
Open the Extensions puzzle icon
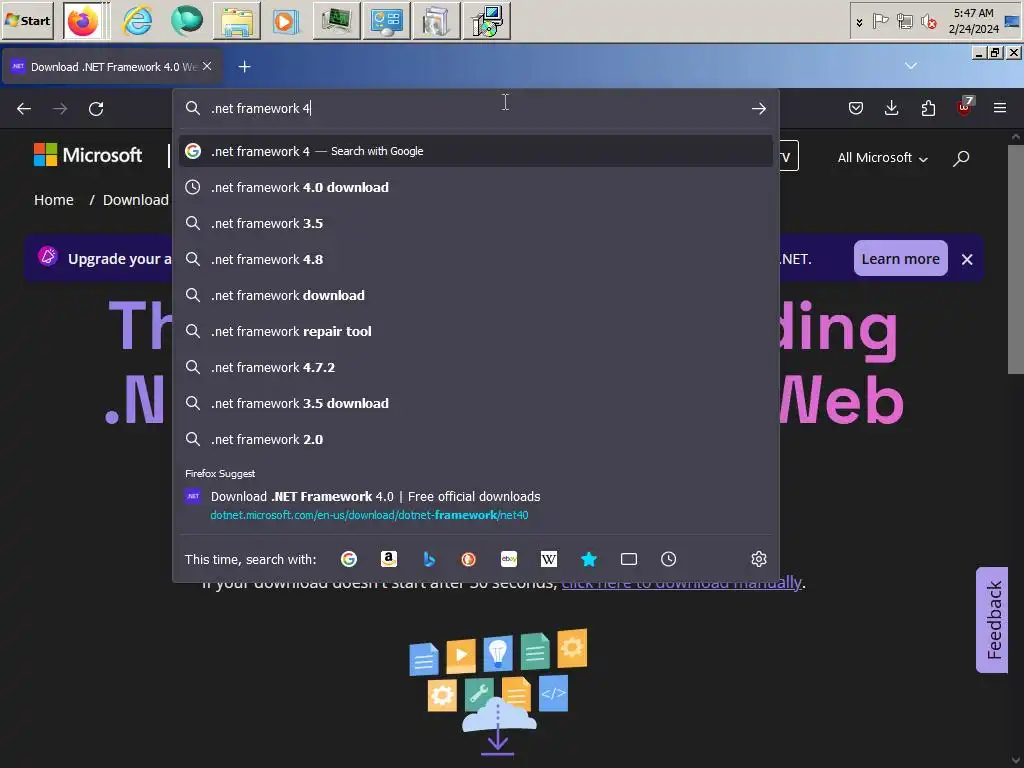point(928,108)
